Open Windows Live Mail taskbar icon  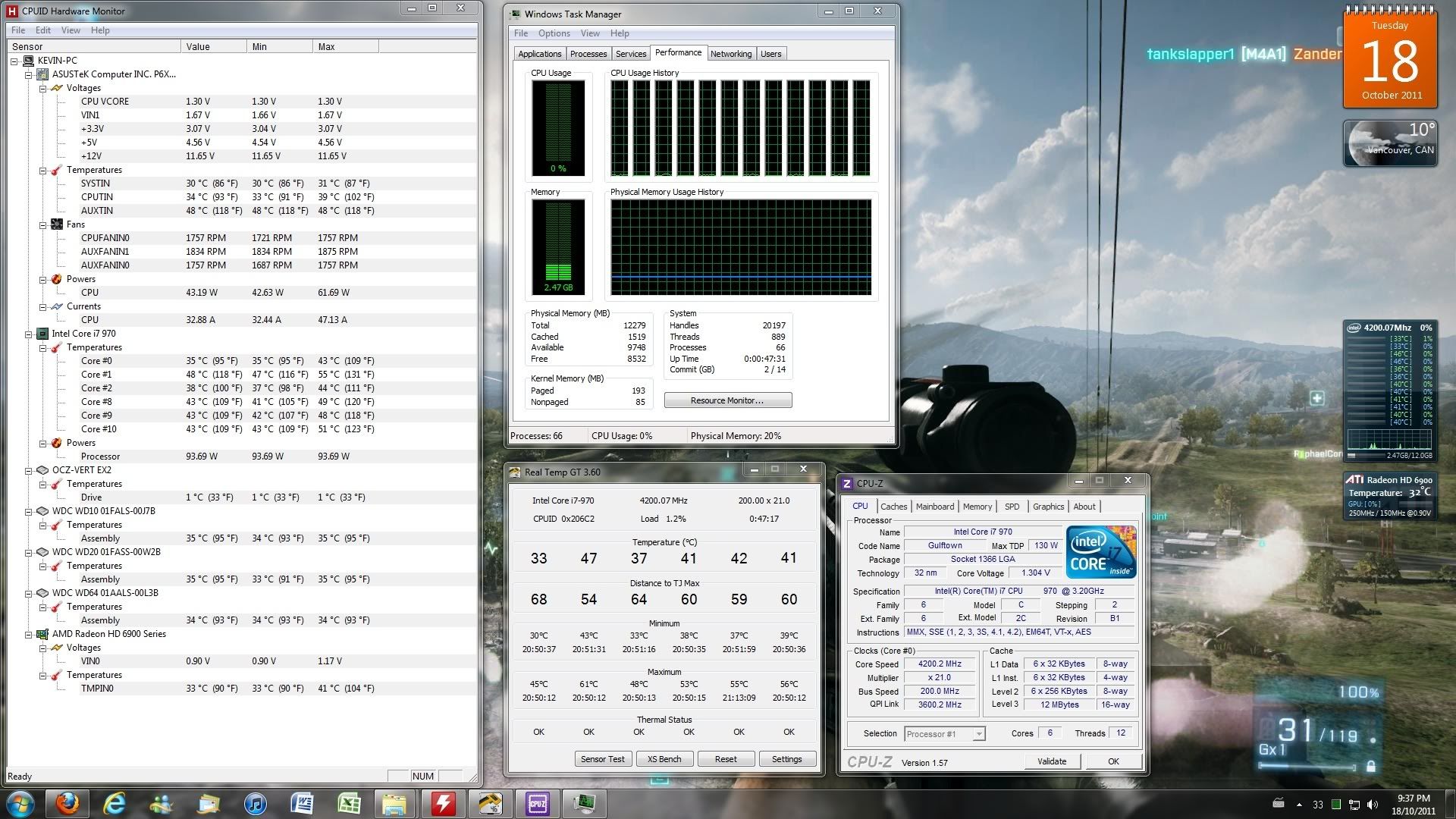coord(208,803)
